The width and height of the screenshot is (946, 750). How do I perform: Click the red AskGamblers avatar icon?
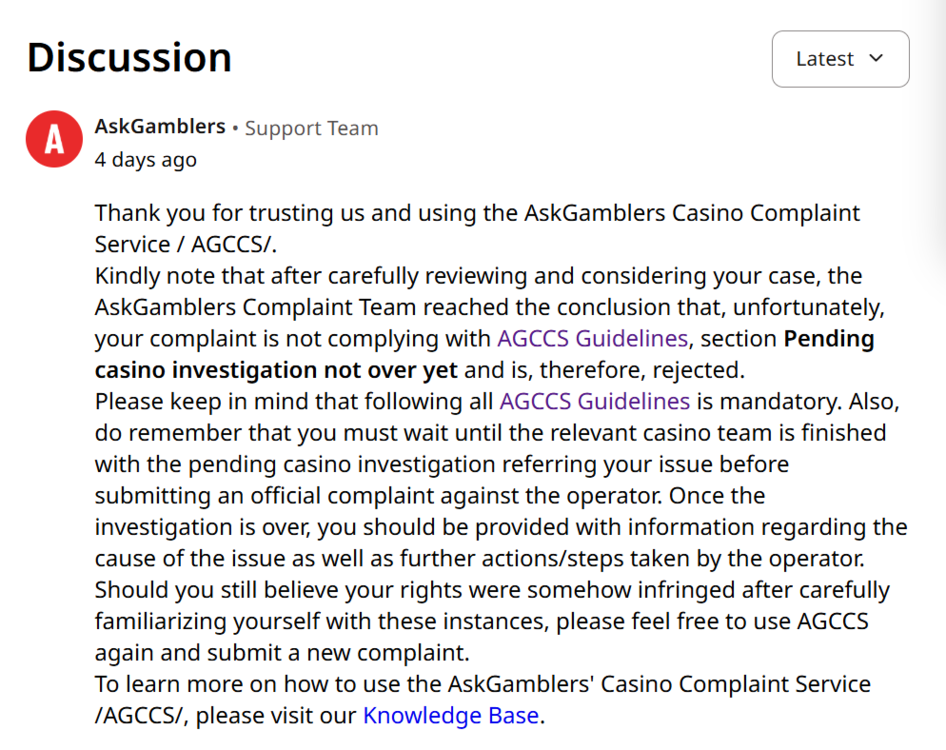(54, 139)
